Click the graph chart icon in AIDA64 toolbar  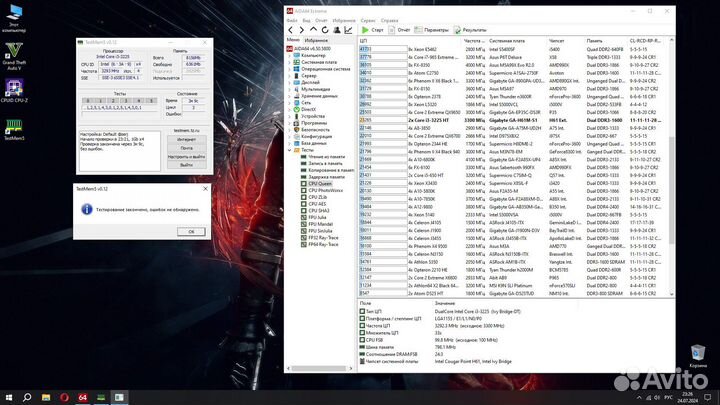348,30
